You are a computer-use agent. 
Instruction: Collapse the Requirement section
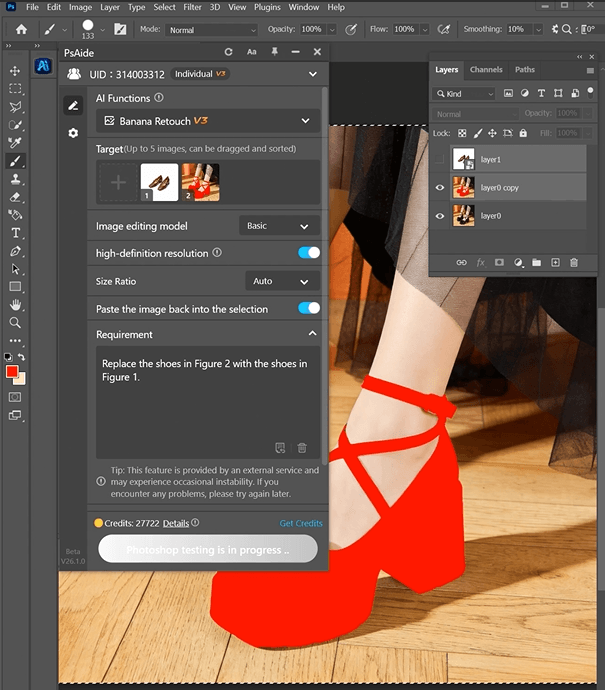(x=312, y=334)
